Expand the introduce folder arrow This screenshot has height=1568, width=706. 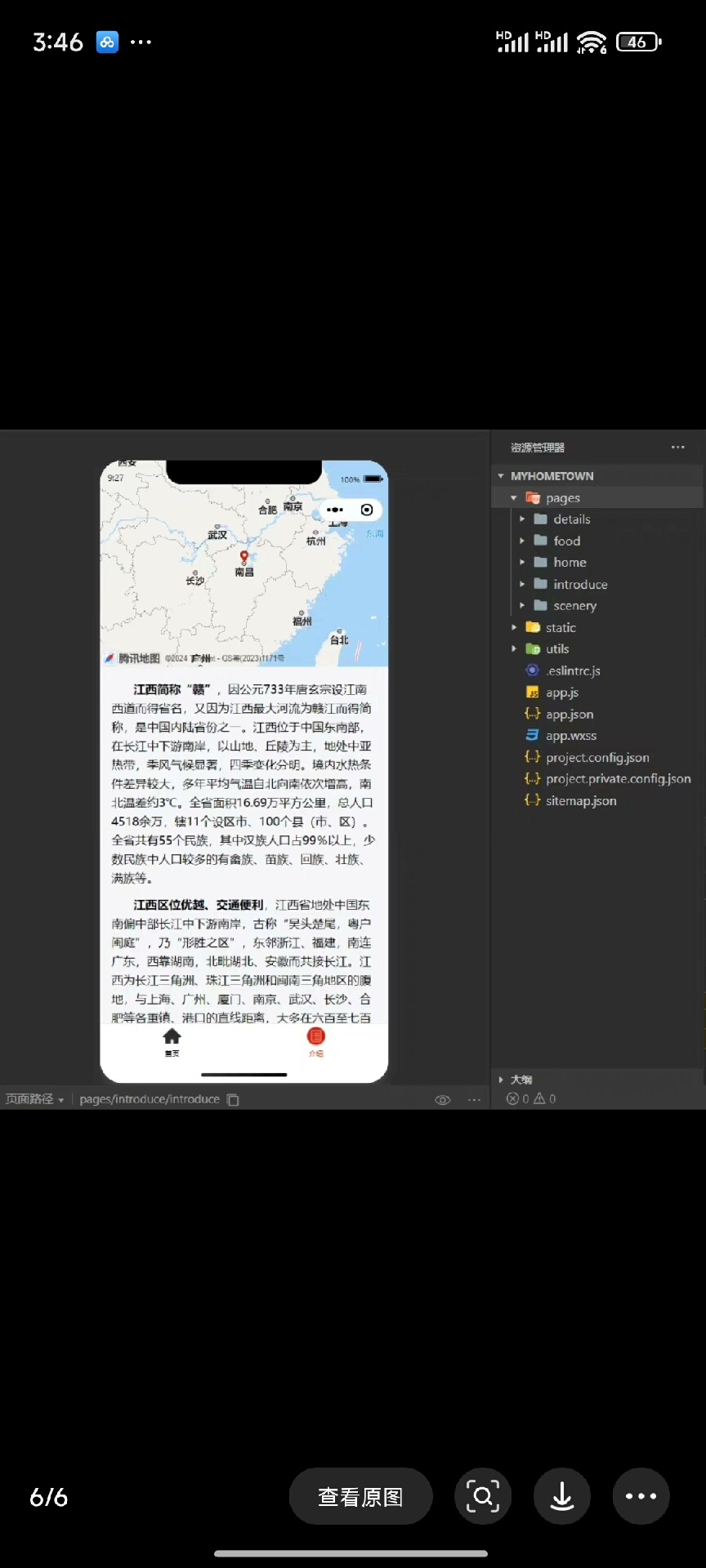pyautogui.click(x=522, y=584)
